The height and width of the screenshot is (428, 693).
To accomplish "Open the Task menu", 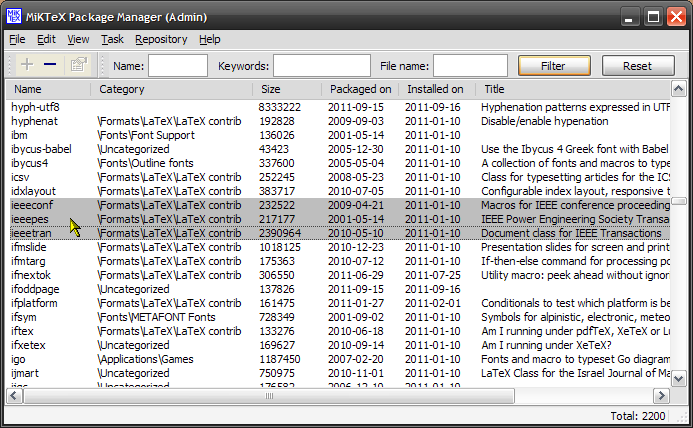I will click(x=112, y=39).
